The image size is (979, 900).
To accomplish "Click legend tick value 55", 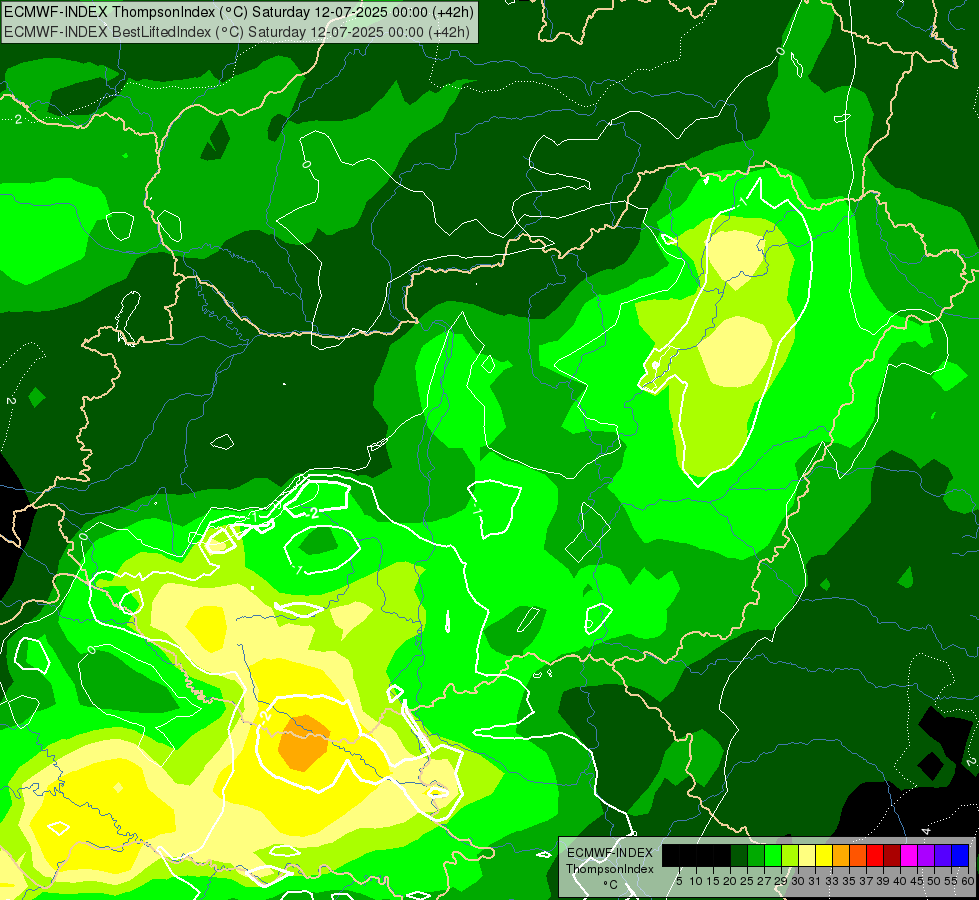I will click(952, 881).
